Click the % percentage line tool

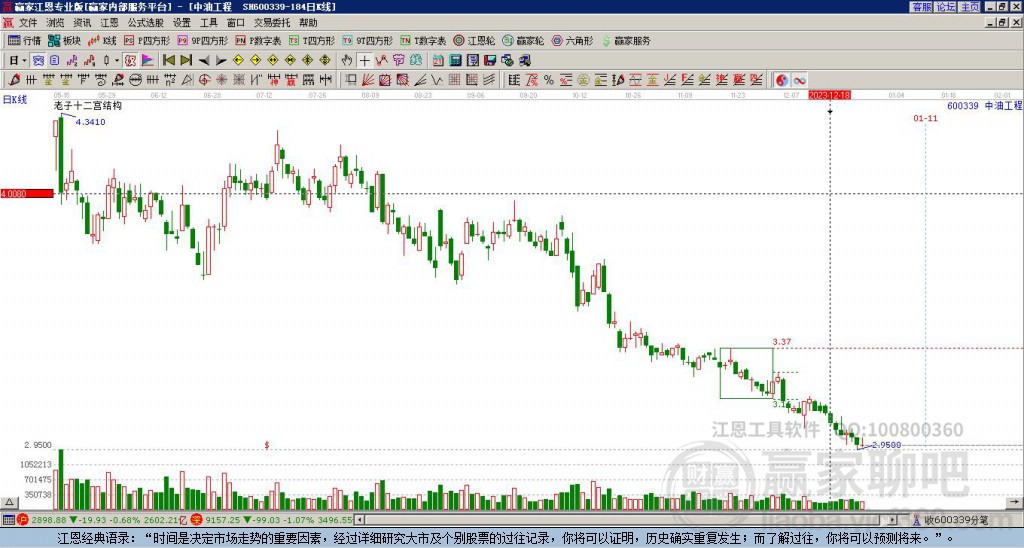pos(549,80)
